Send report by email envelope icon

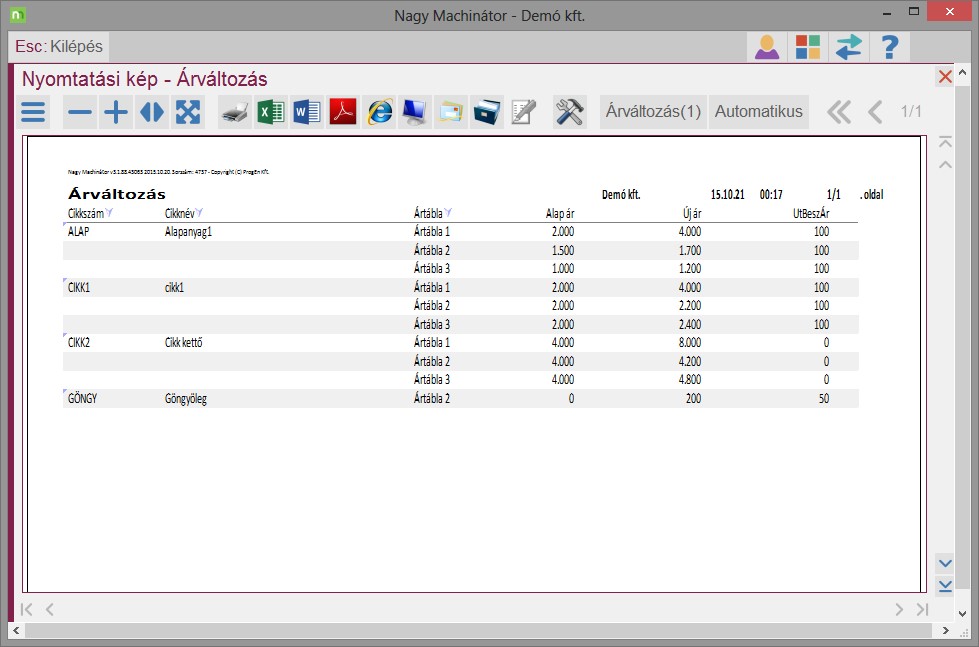[451, 112]
